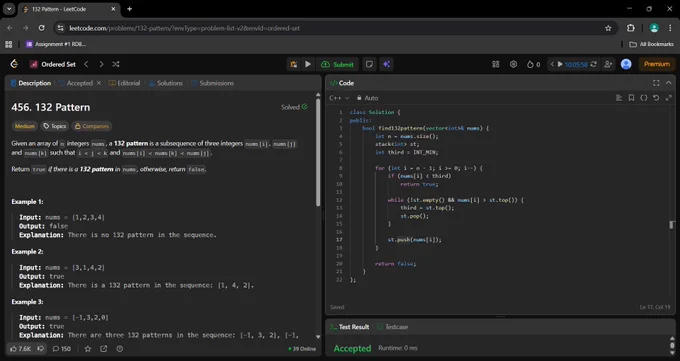This screenshot has width=680, height=361.
Task: Place cursor on line 17 st.push
Action: (414, 240)
